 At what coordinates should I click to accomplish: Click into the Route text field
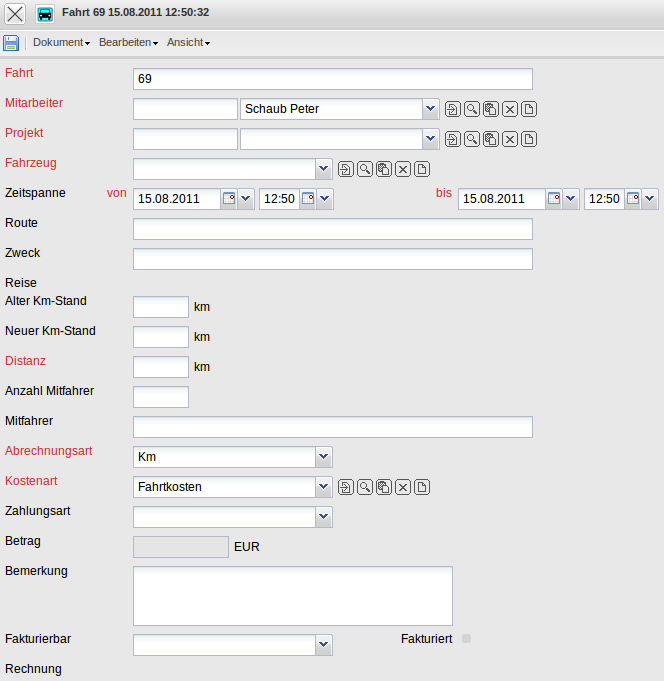click(332, 229)
